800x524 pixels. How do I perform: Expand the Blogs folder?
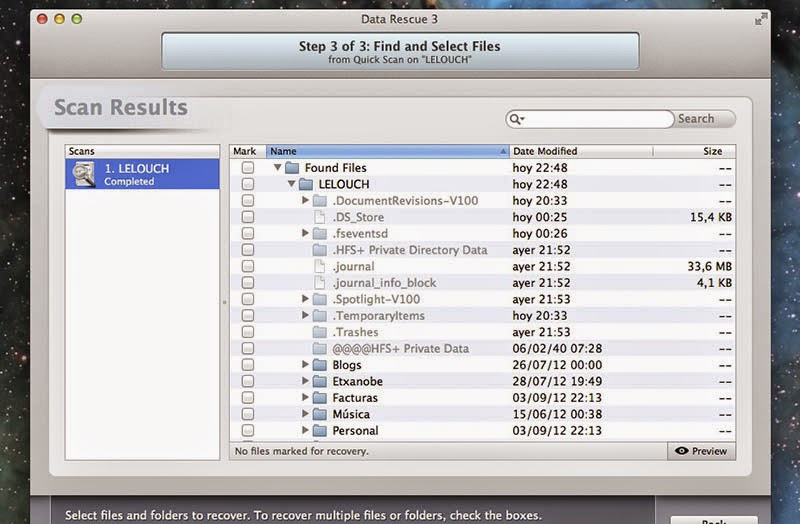pos(305,364)
